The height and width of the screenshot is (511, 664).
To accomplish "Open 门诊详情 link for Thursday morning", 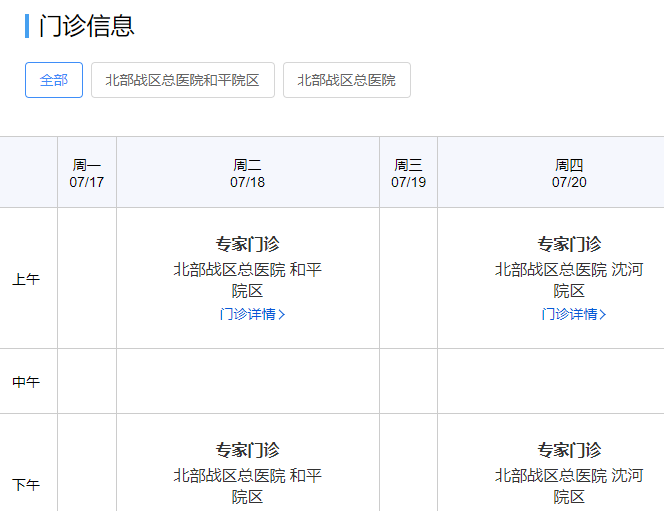I will (x=569, y=314).
